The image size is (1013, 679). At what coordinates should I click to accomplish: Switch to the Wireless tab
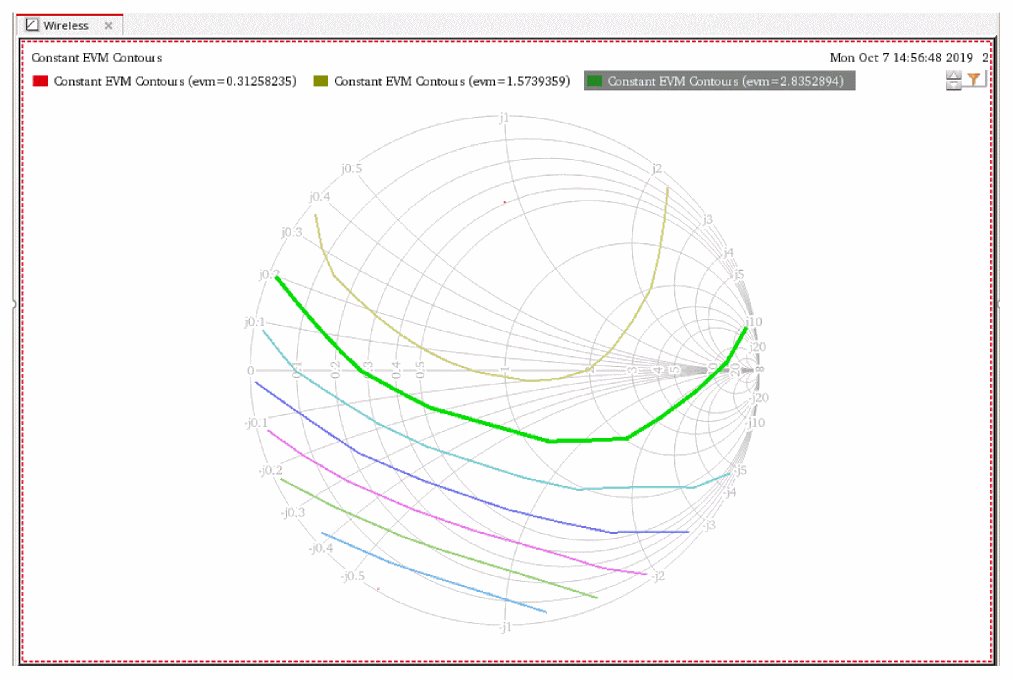pos(66,25)
